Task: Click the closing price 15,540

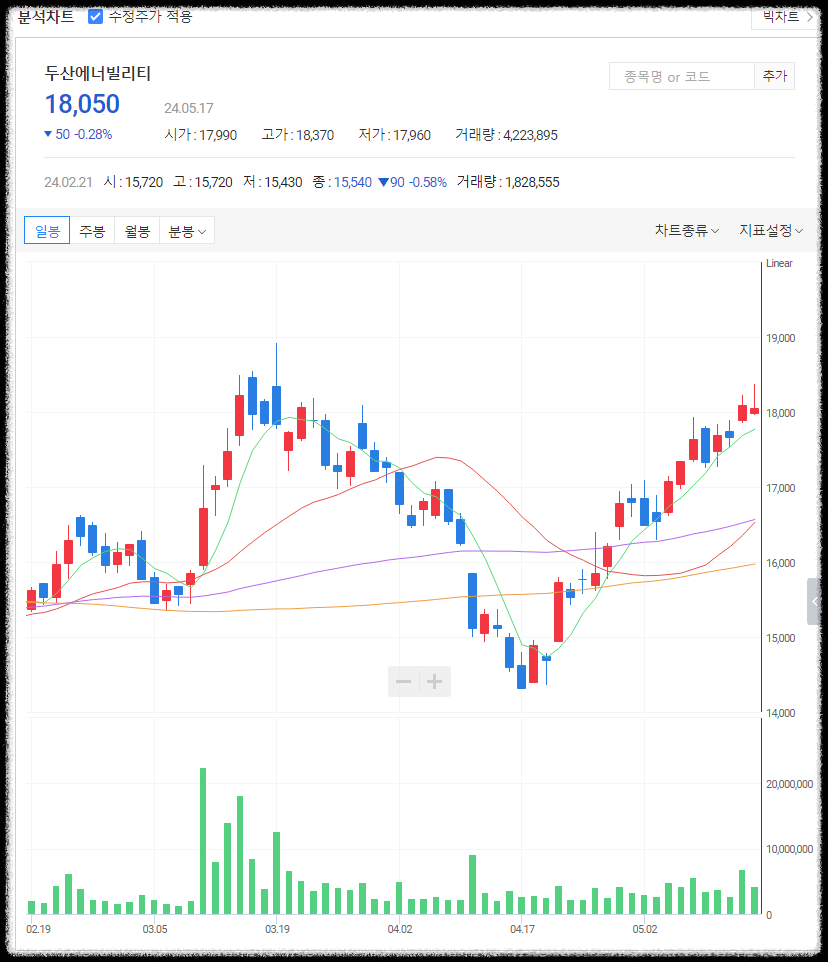Action: click(353, 182)
